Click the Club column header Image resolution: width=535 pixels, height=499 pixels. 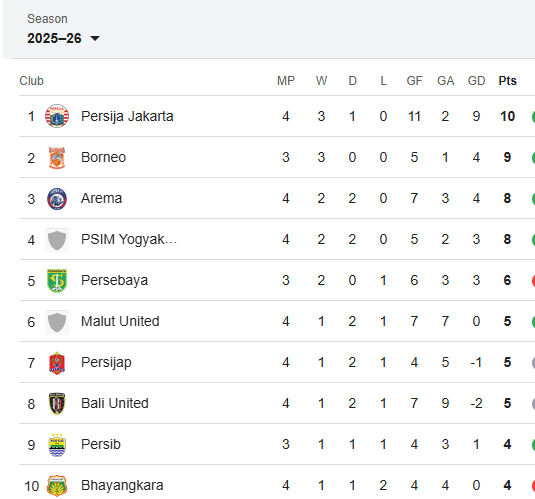point(31,81)
